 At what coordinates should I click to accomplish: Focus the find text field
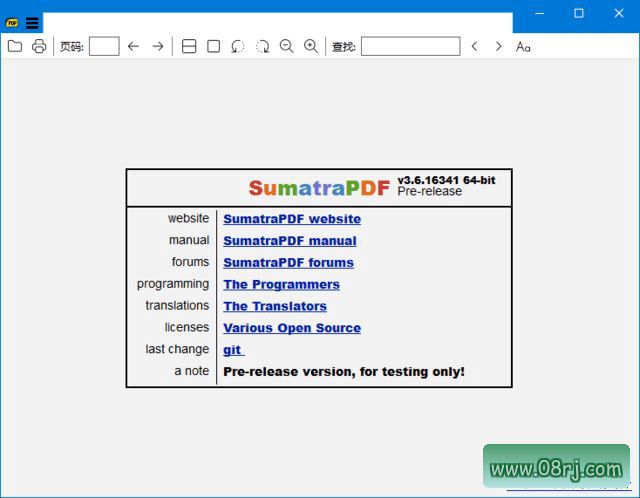411,46
